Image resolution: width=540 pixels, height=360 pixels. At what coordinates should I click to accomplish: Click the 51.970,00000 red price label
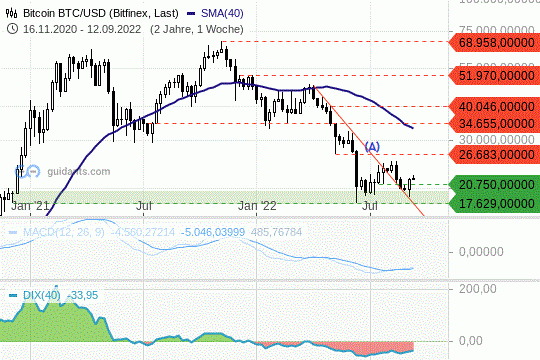[x=496, y=75]
